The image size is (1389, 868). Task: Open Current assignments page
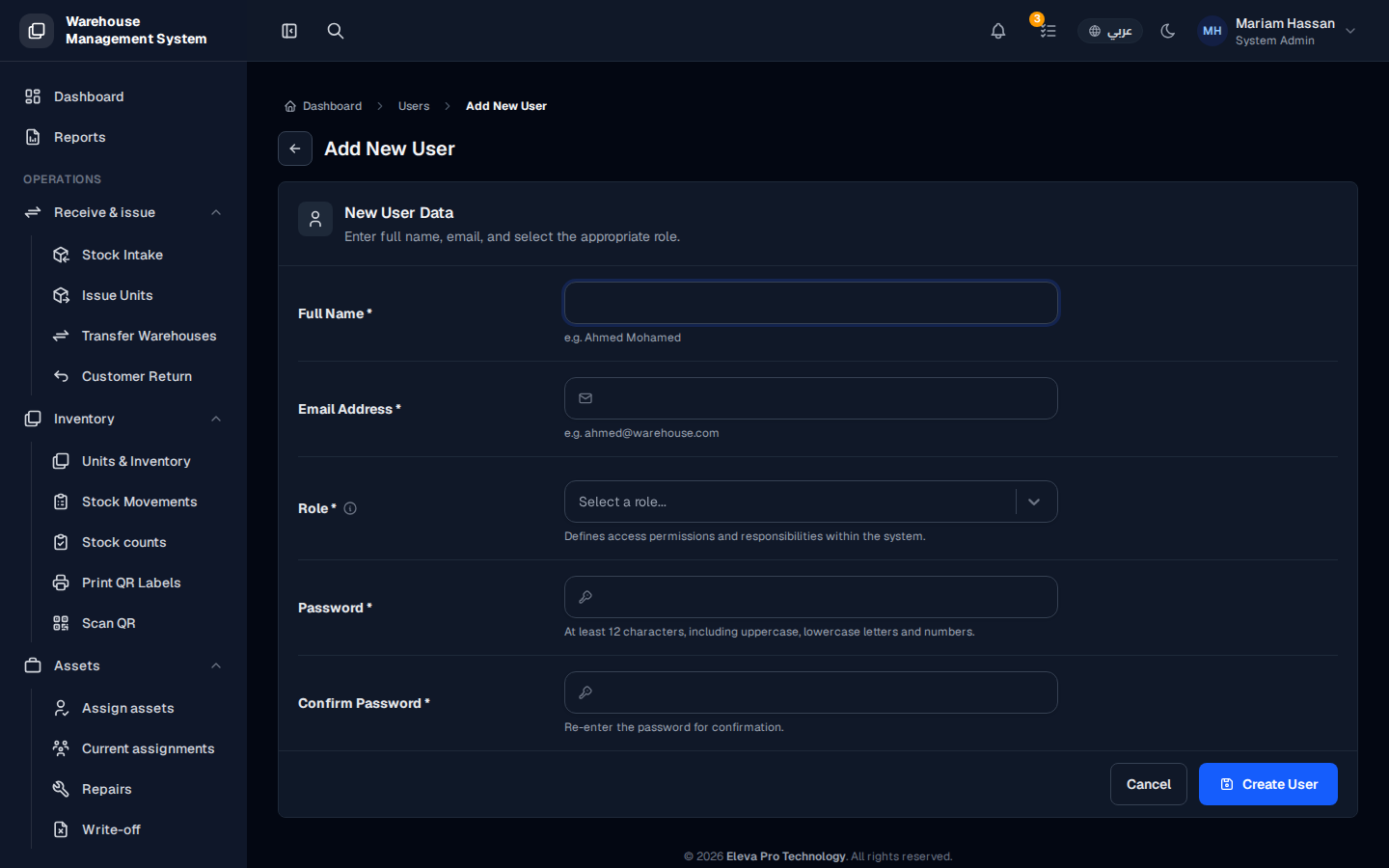tap(138, 748)
